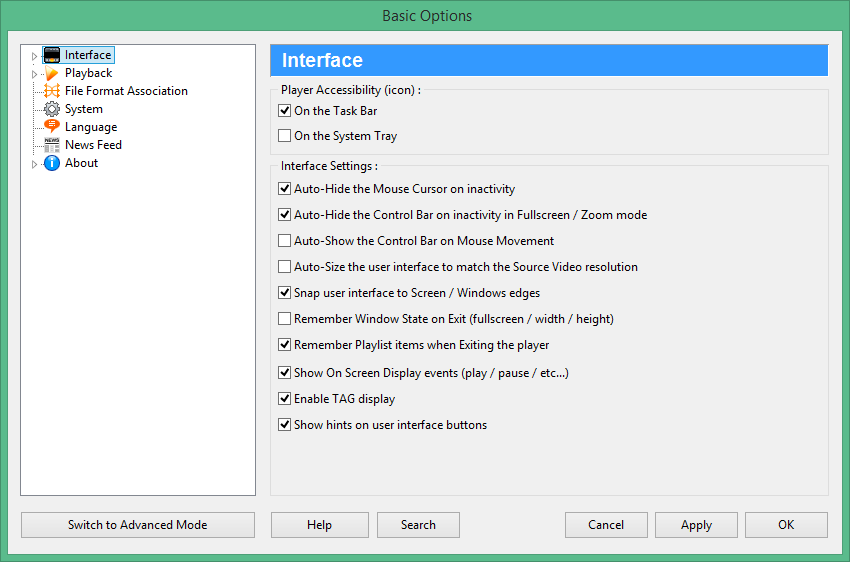
Task: Click the Interface icon in the tree
Action: [x=52, y=55]
